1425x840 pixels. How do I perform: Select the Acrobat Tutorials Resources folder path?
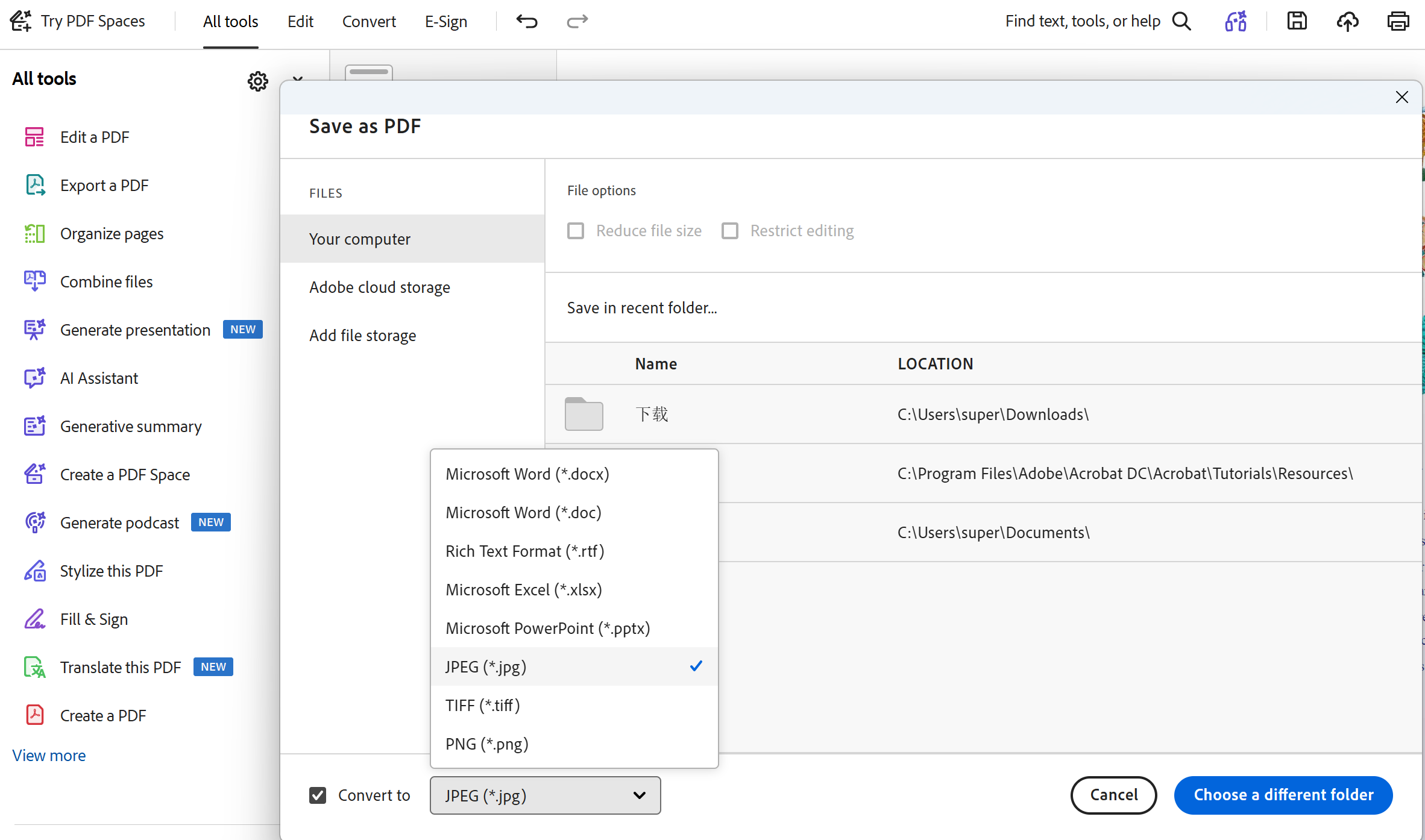click(1125, 473)
